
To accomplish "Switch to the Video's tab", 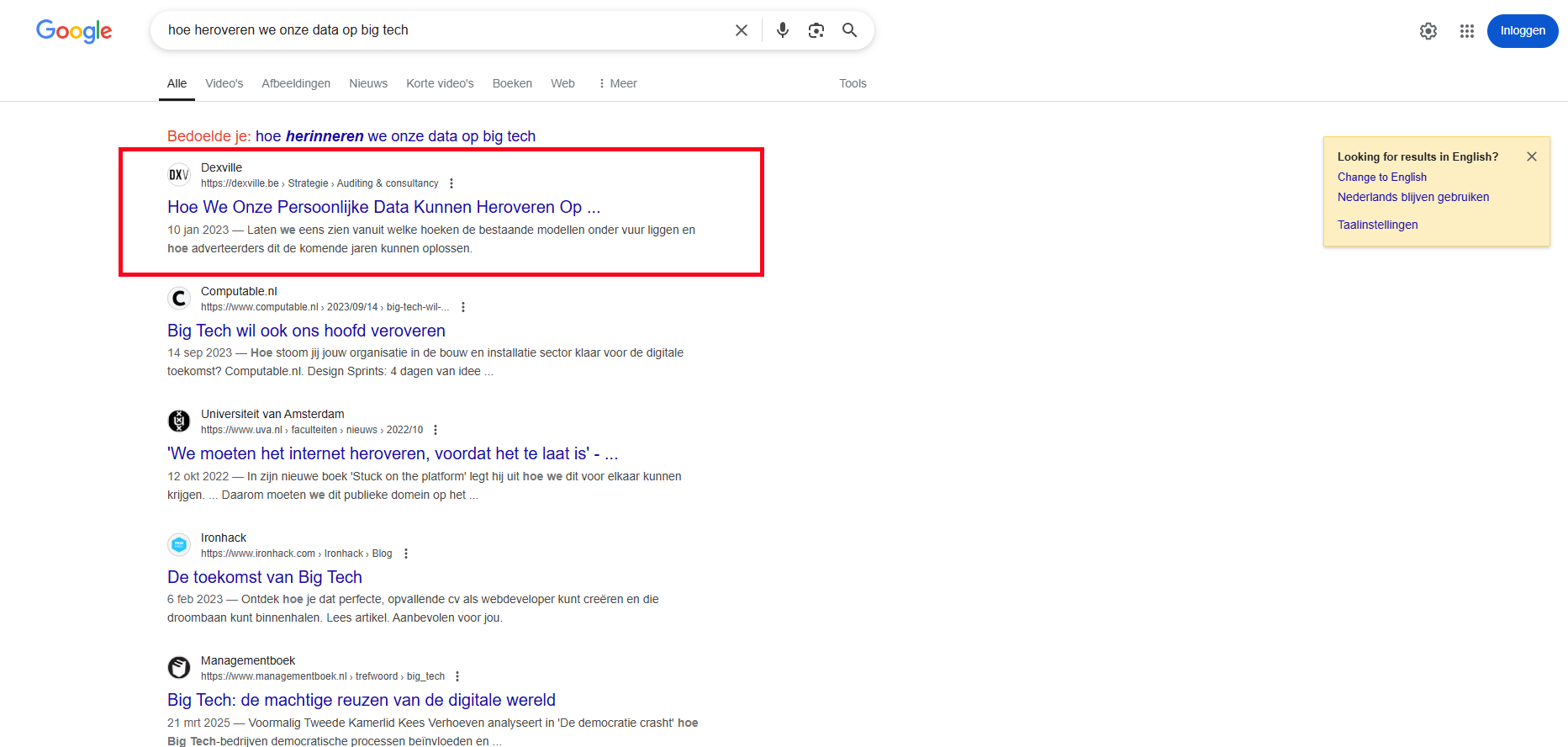I will click(224, 83).
